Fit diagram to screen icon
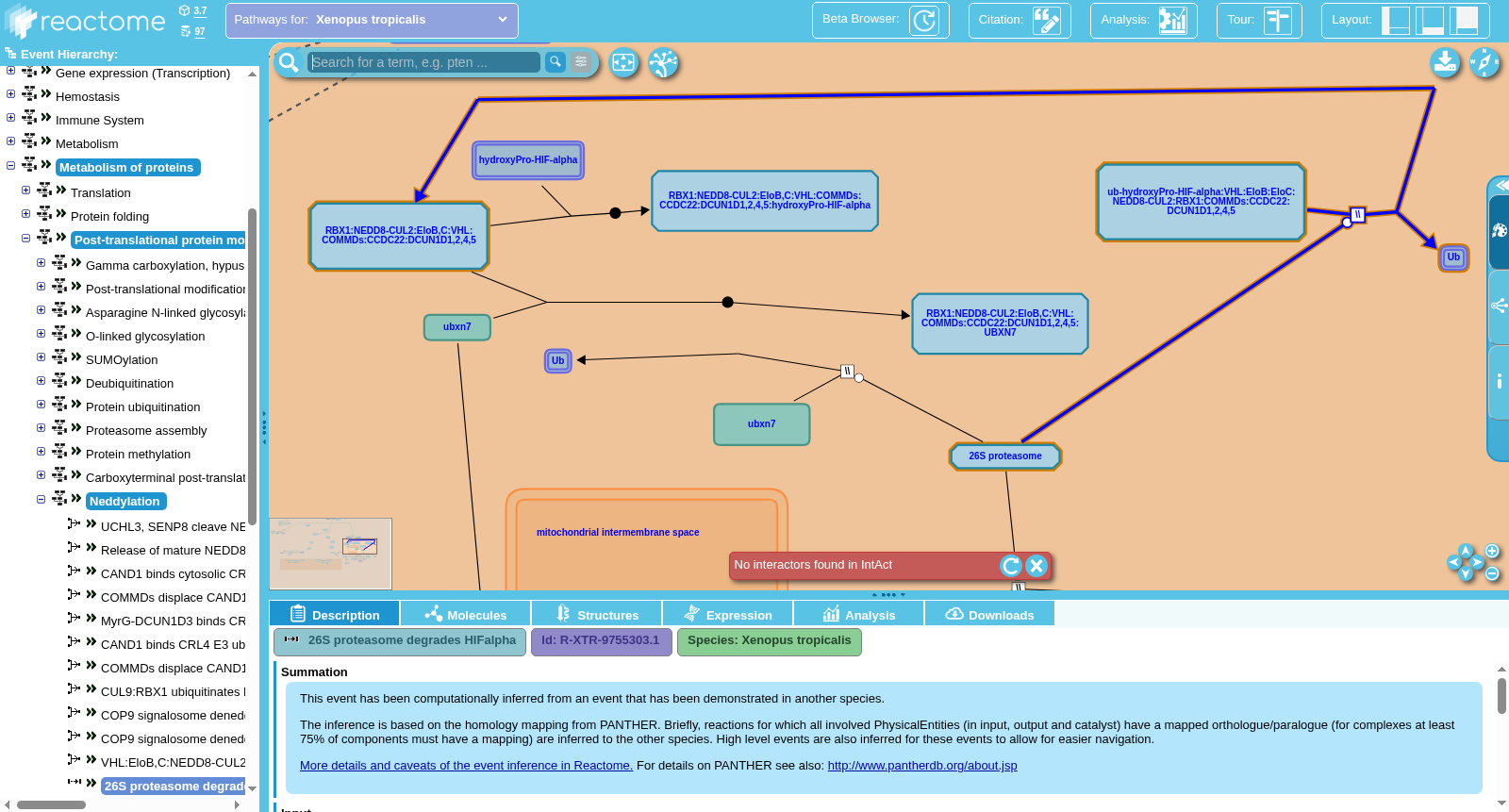 click(623, 63)
